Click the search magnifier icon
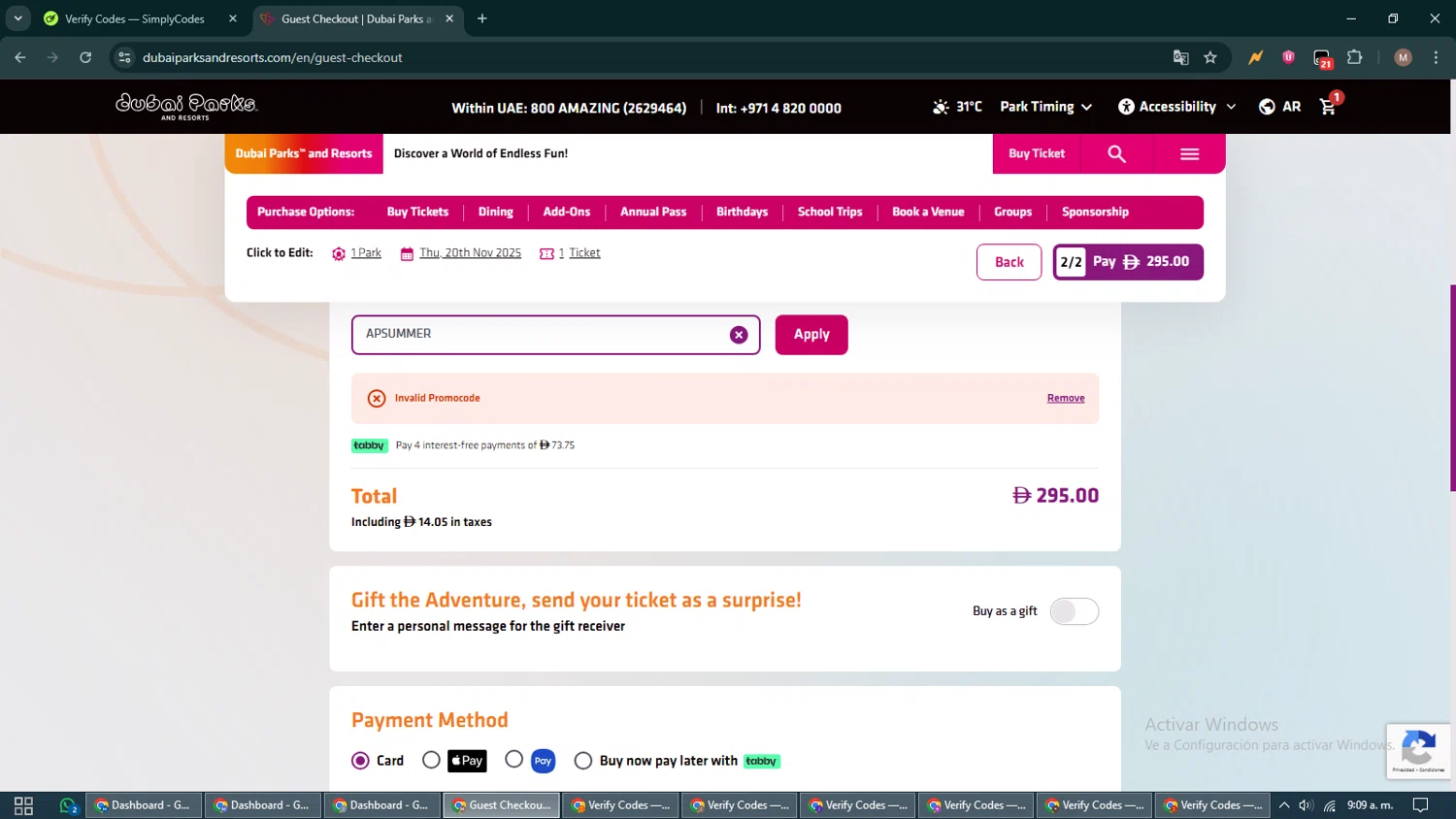1456x819 pixels. tap(1116, 154)
